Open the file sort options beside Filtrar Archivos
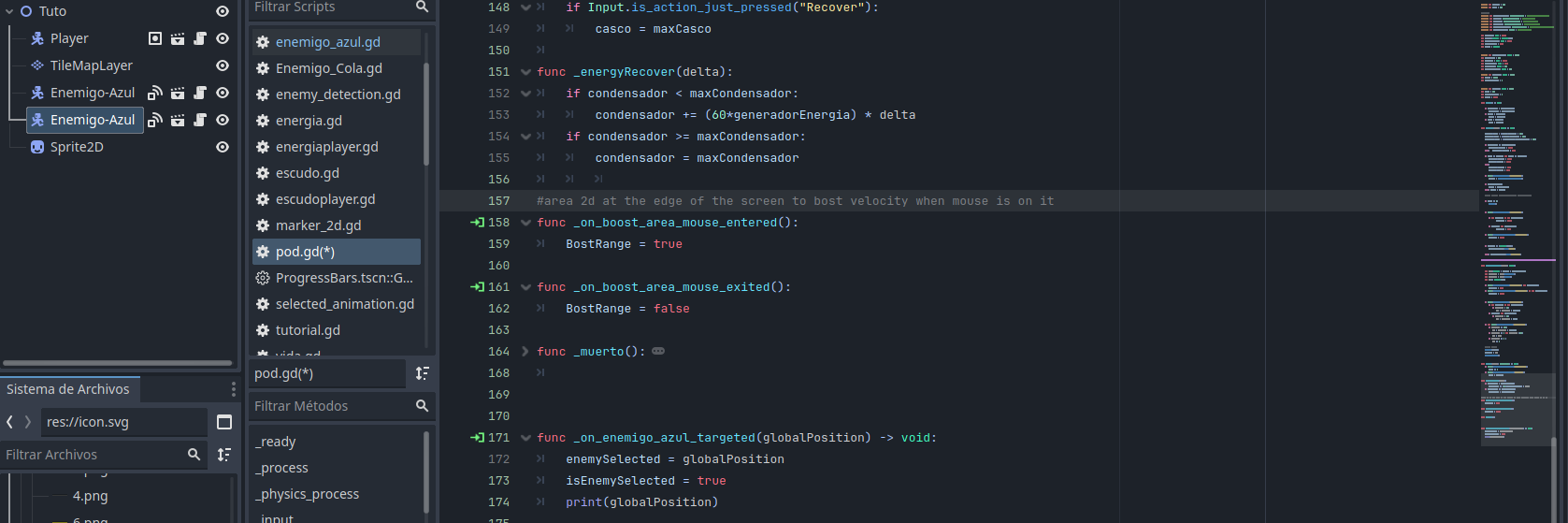The image size is (1568, 523). 224,455
